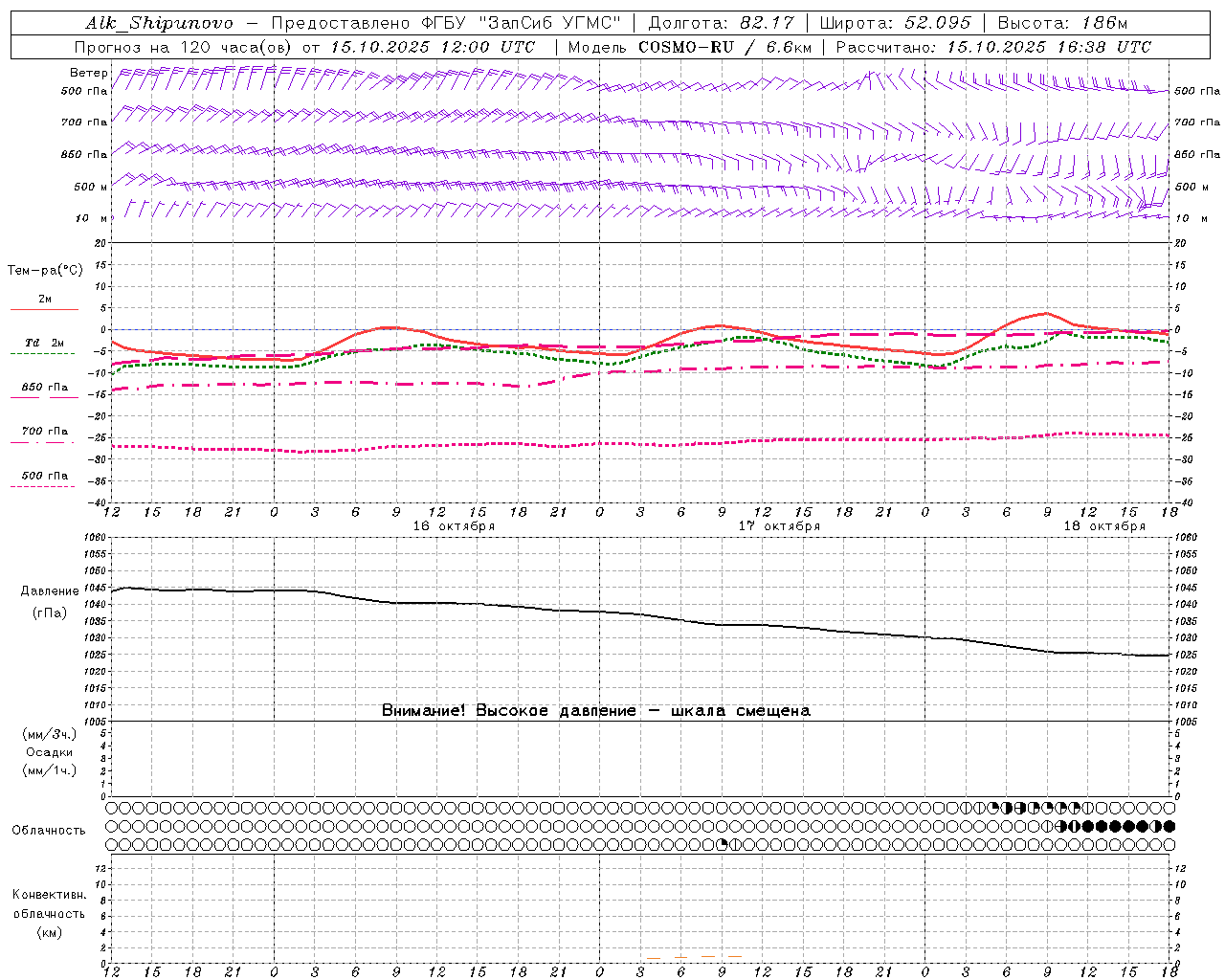Click the 16 октября date label
Image resolution: width=1225 pixels, height=980 pixels.
(x=454, y=526)
